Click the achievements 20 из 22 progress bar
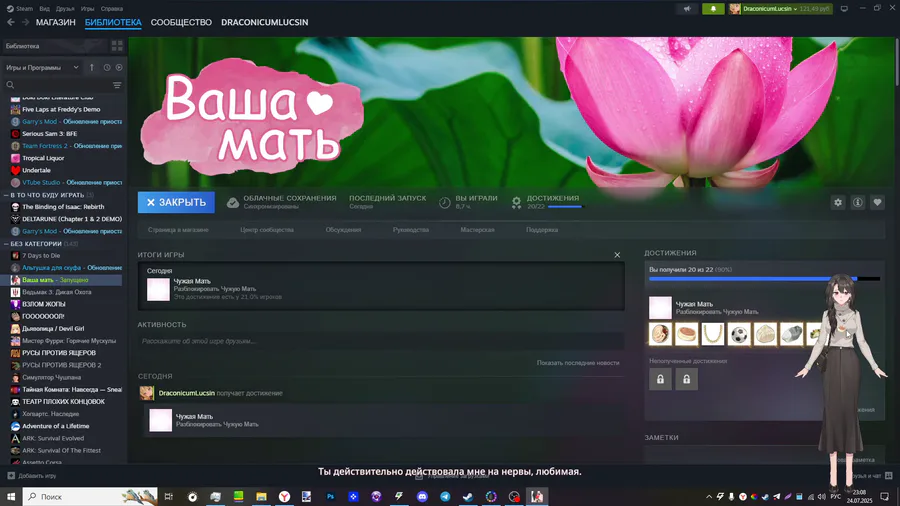The image size is (900, 506). pos(764,279)
